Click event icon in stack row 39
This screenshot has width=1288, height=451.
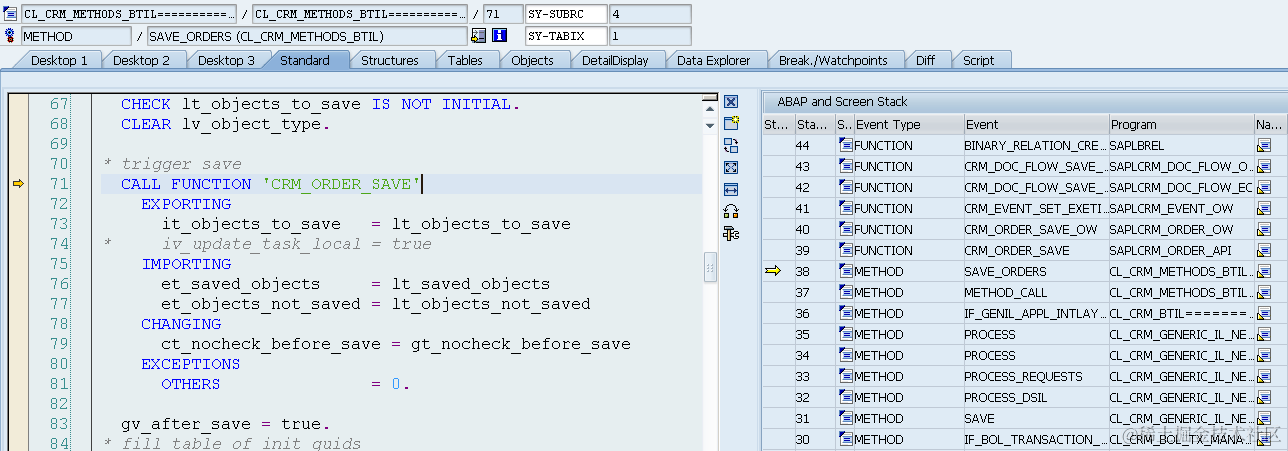pos(845,250)
